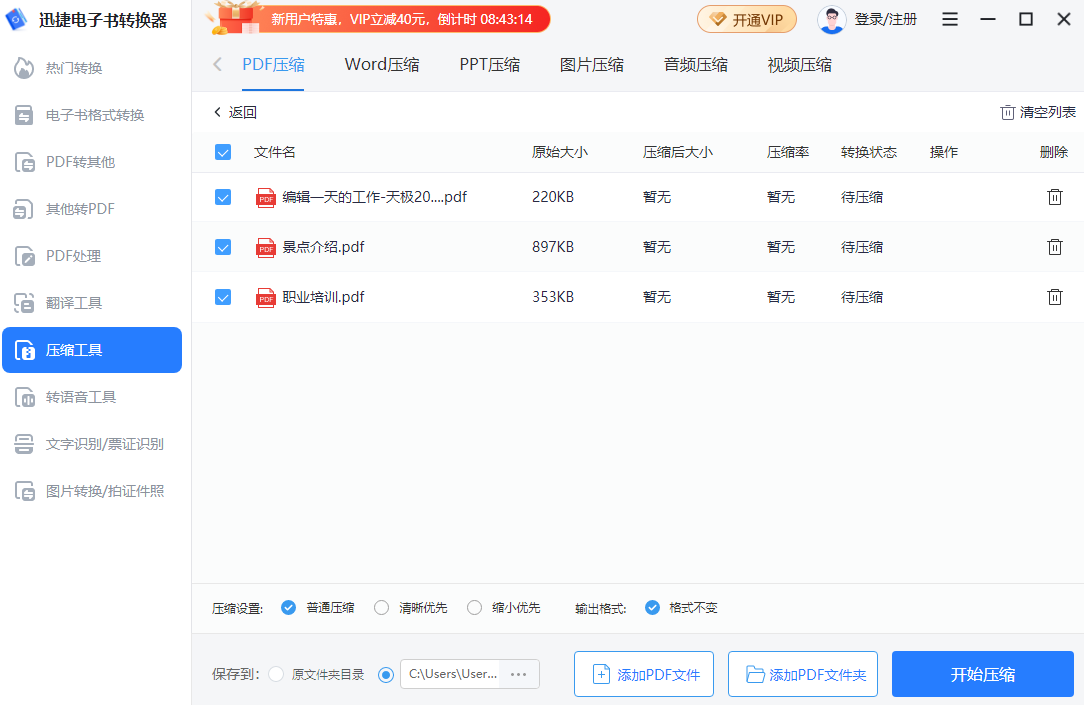Go to 图片转换/拍证件照 in sidebar
This screenshot has width=1084, height=705.
pyautogui.click(x=104, y=491)
